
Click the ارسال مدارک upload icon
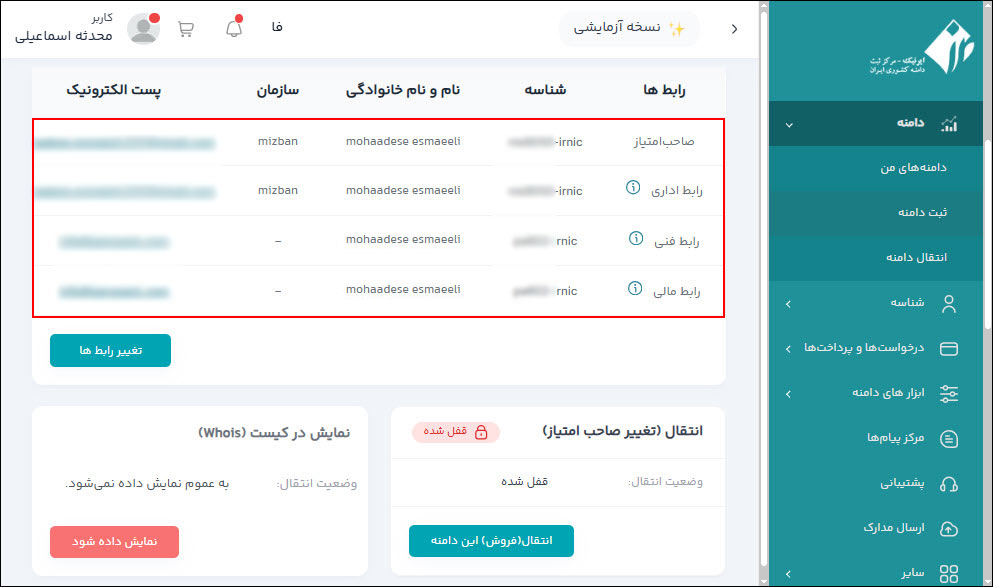[948, 527]
